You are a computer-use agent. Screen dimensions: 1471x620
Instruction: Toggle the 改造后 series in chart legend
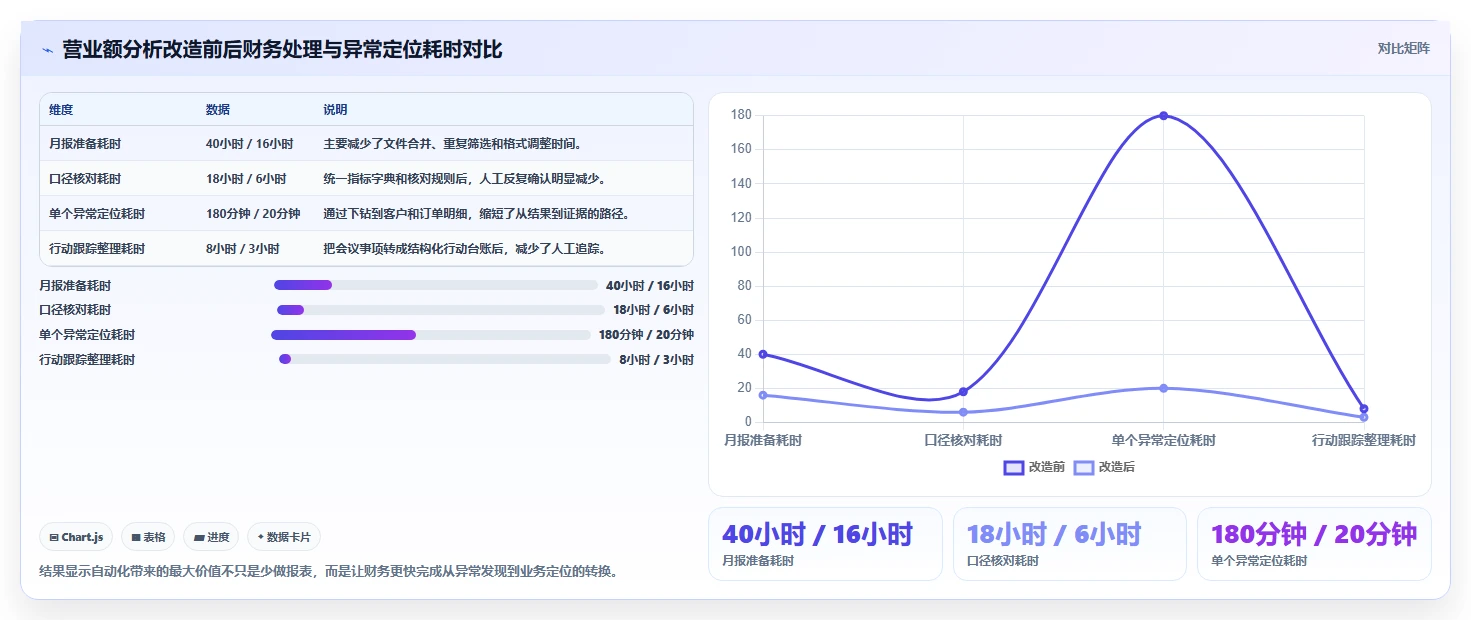[x=1104, y=467]
